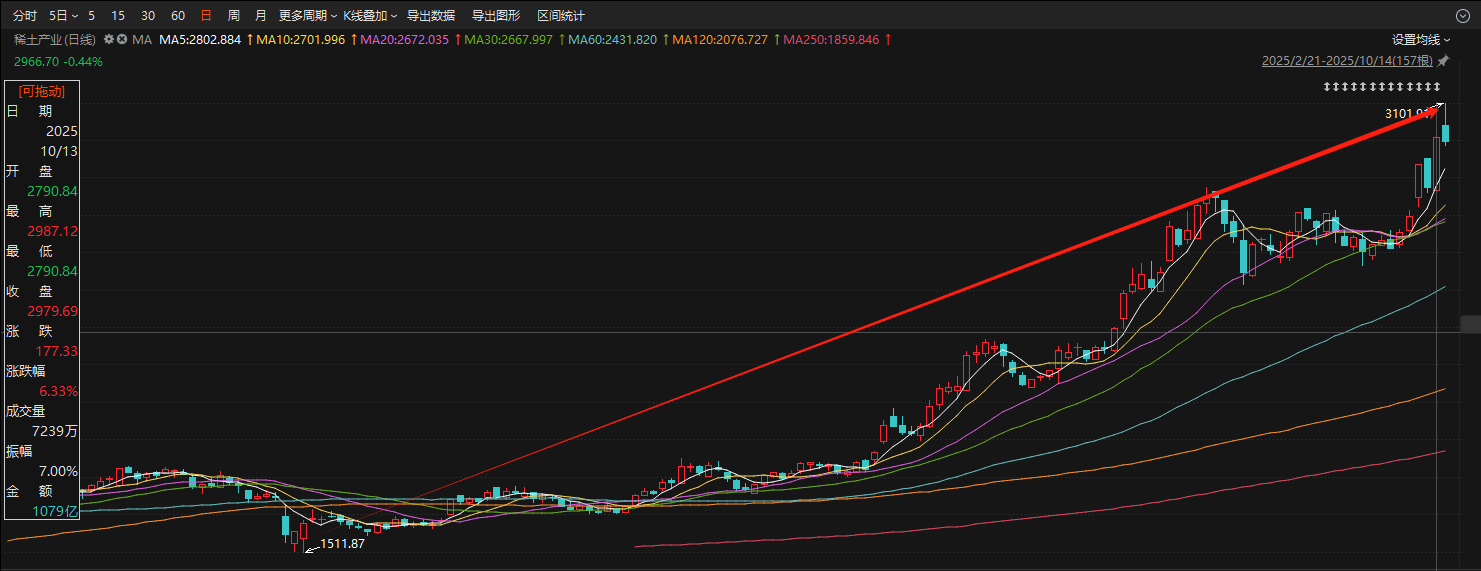
Task: Select the 30-minute period
Action: (x=148, y=16)
